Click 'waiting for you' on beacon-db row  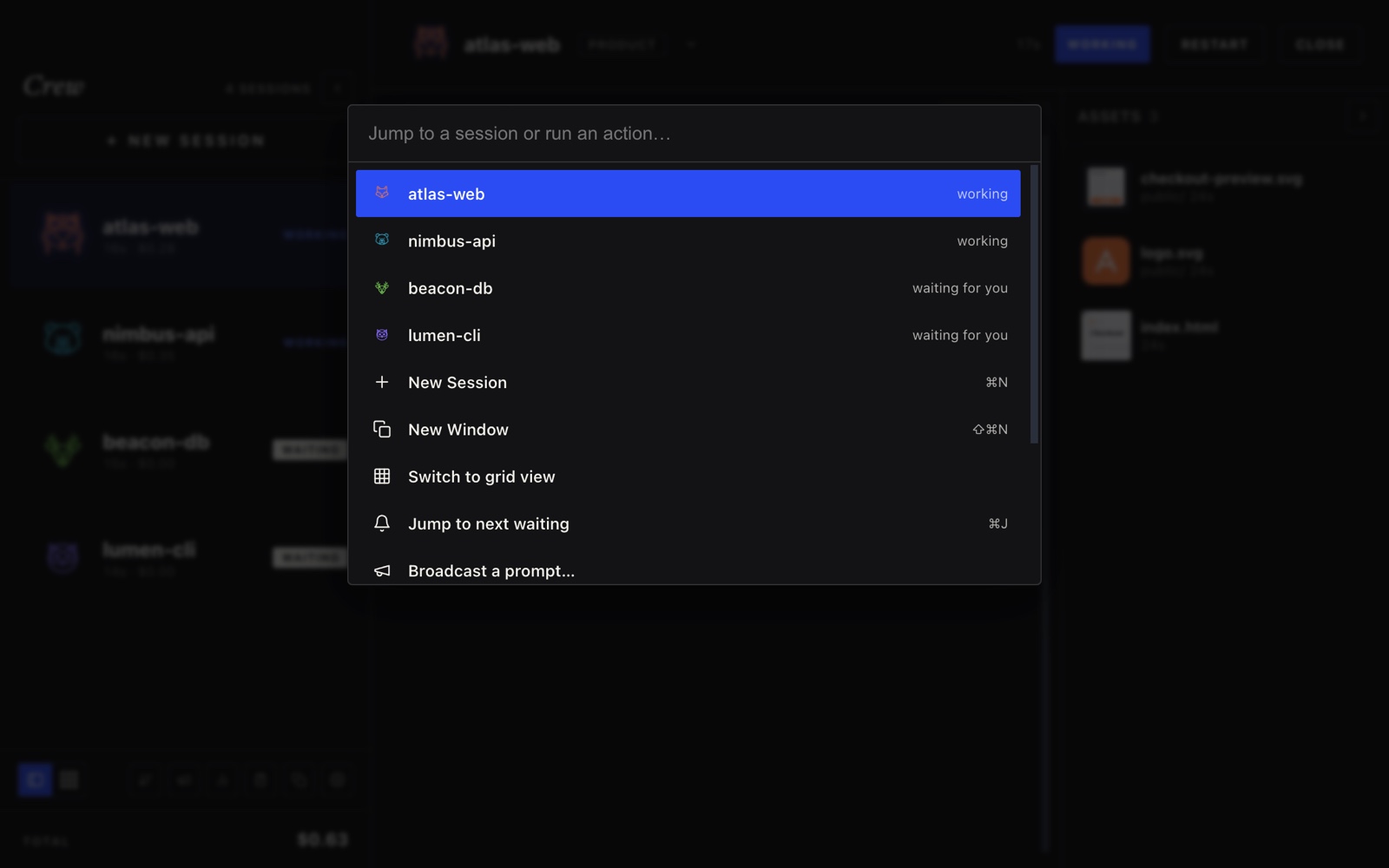[959, 288]
